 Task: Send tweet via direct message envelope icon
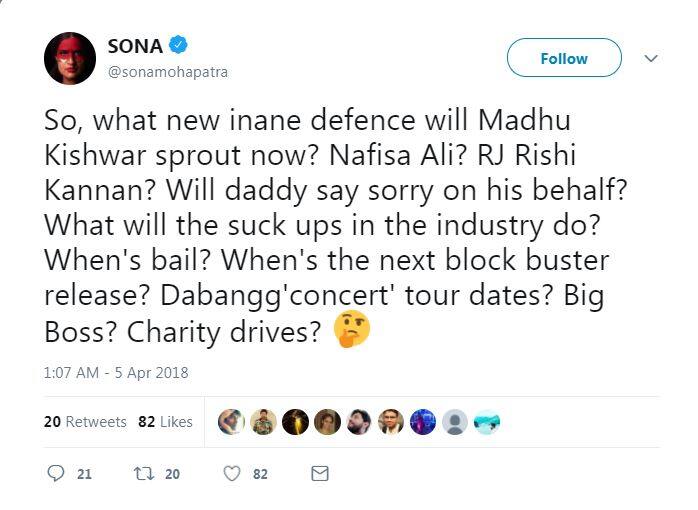(320, 474)
